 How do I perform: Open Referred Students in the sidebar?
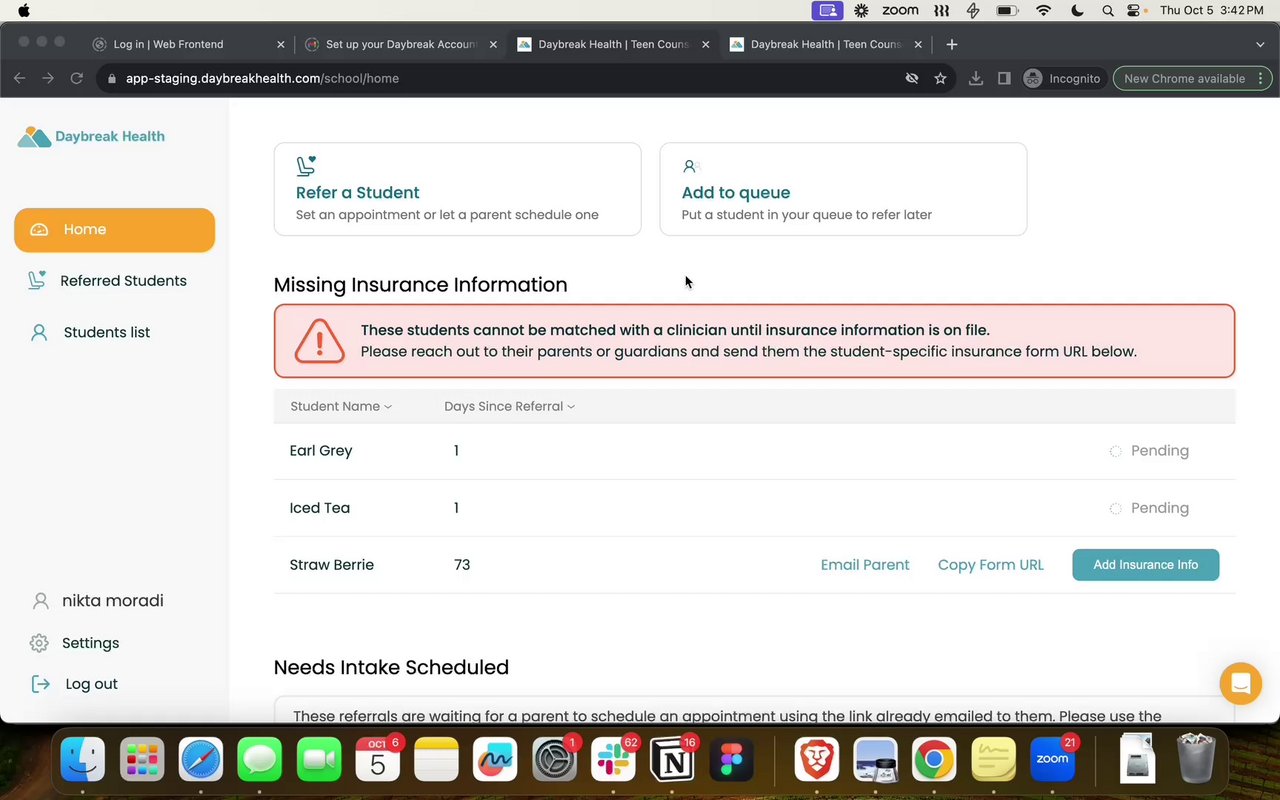[x=123, y=281]
